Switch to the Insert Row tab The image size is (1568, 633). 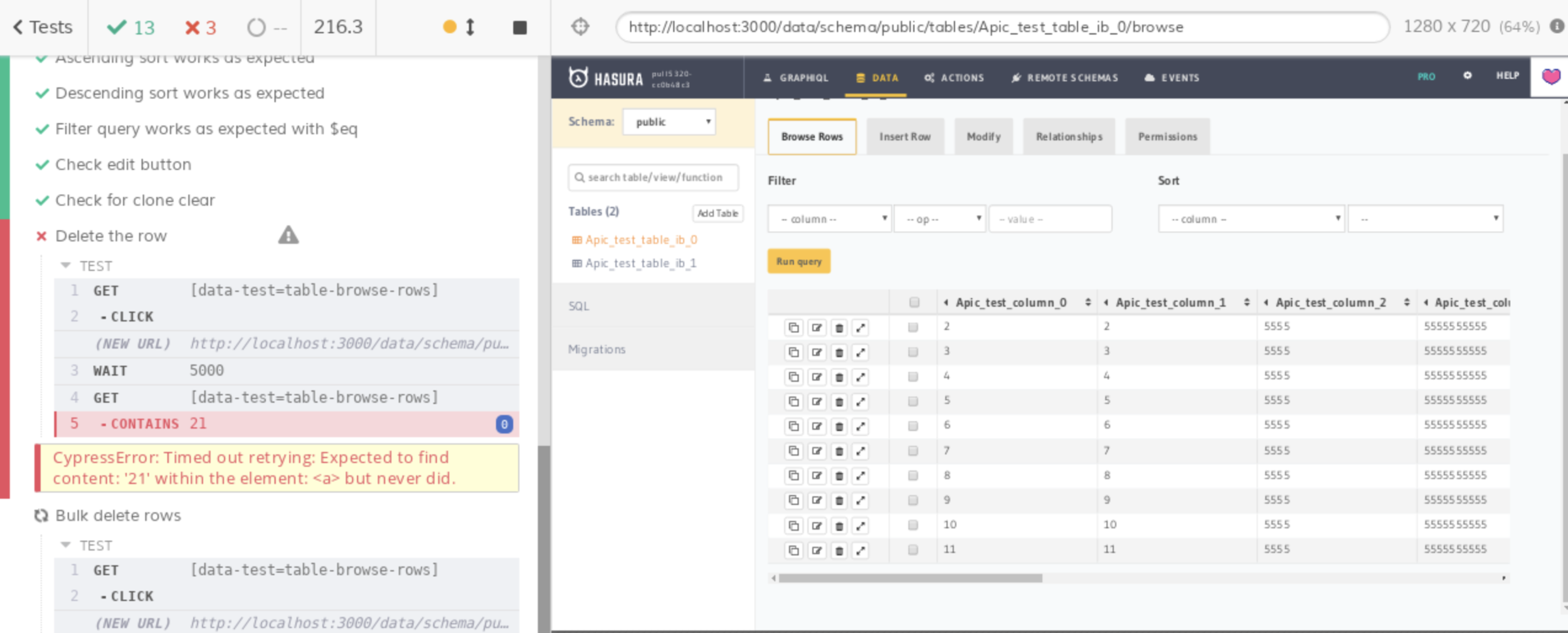point(904,137)
